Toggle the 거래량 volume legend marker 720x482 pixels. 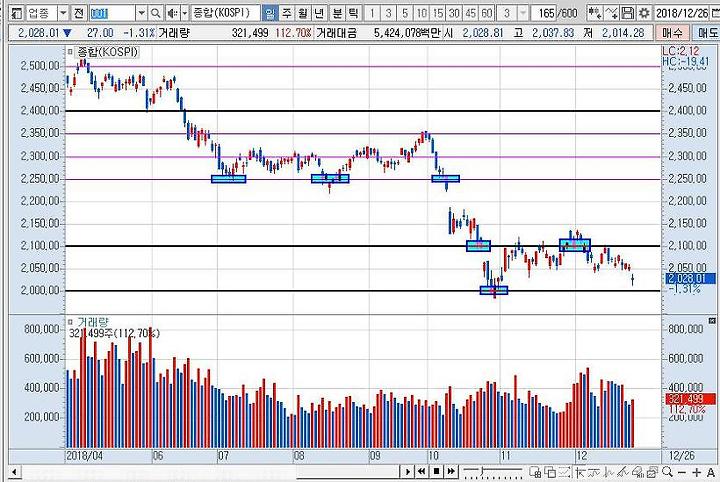(x=70, y=322)
